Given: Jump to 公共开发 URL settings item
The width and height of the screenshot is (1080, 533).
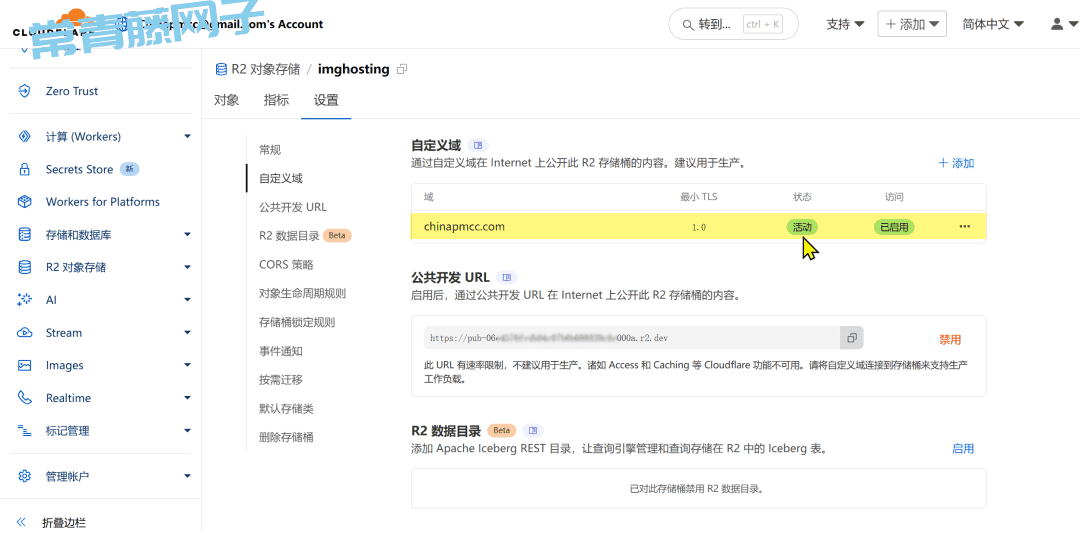Looking at the screenshot, I should point(293,207).
